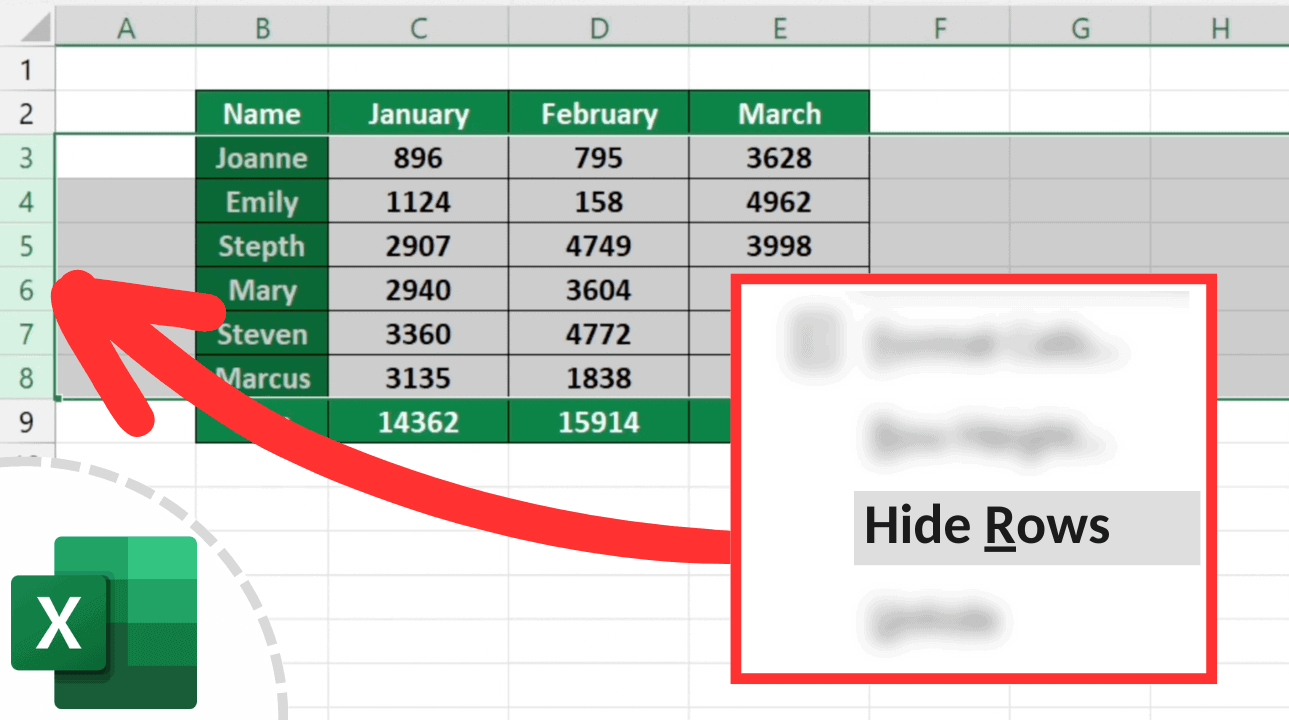Select the row 9 header
The image size is (1289, 720).
coord(27,422)
